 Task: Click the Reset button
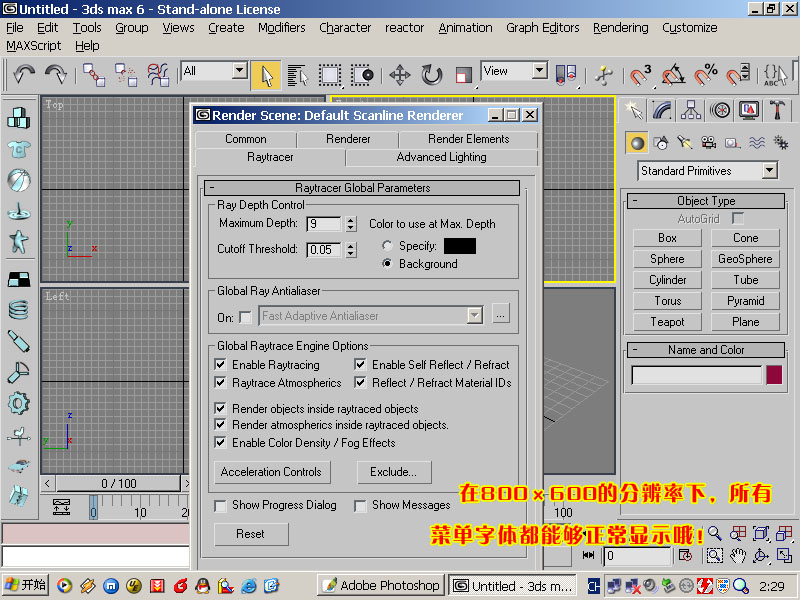[x=251, y=534]
